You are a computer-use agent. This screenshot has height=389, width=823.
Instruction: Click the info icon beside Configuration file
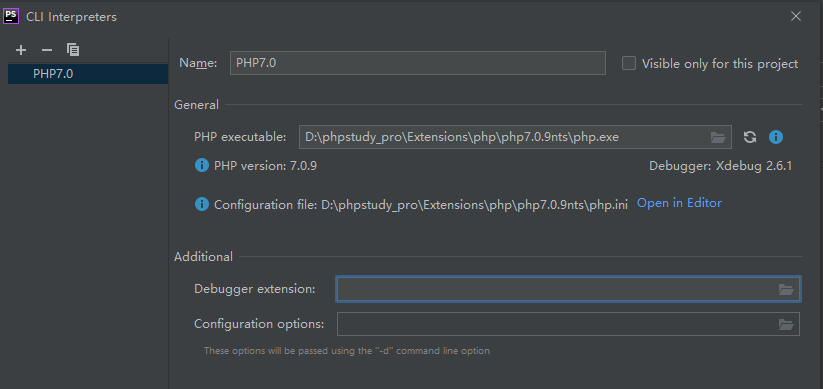[x=202, y=204]
